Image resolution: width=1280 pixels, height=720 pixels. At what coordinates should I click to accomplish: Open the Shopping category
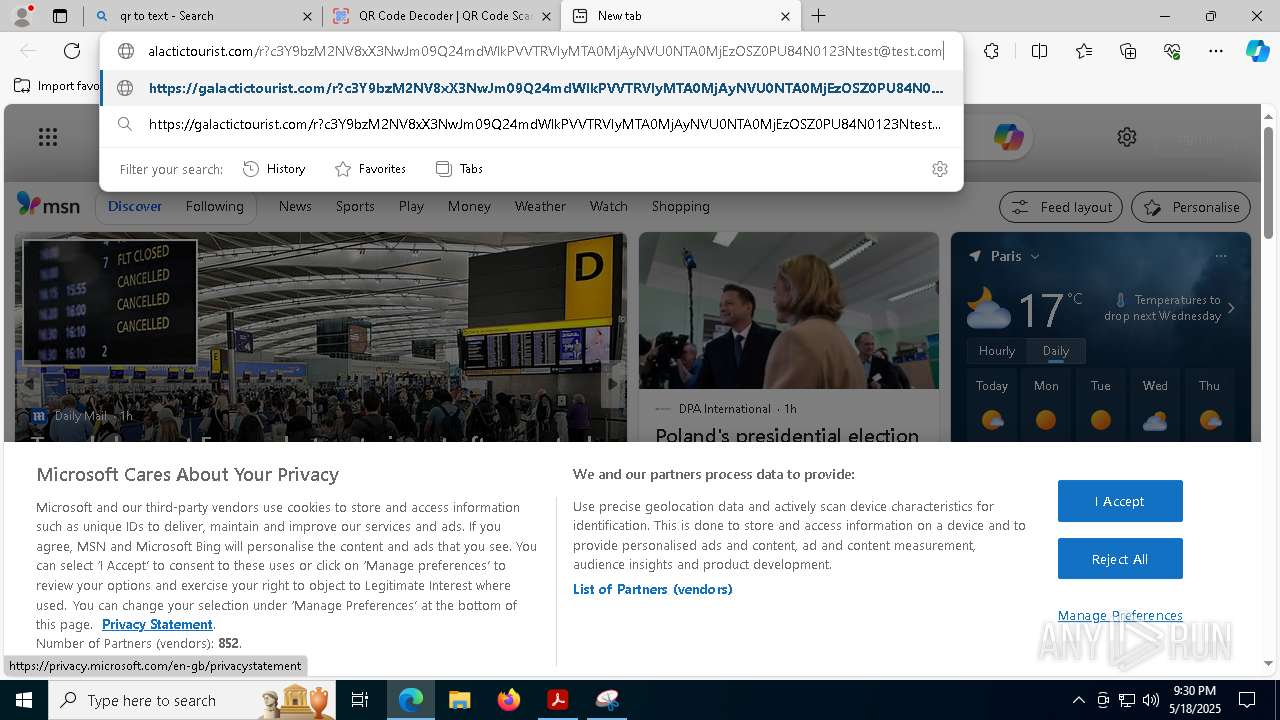(x=681, y=206)
